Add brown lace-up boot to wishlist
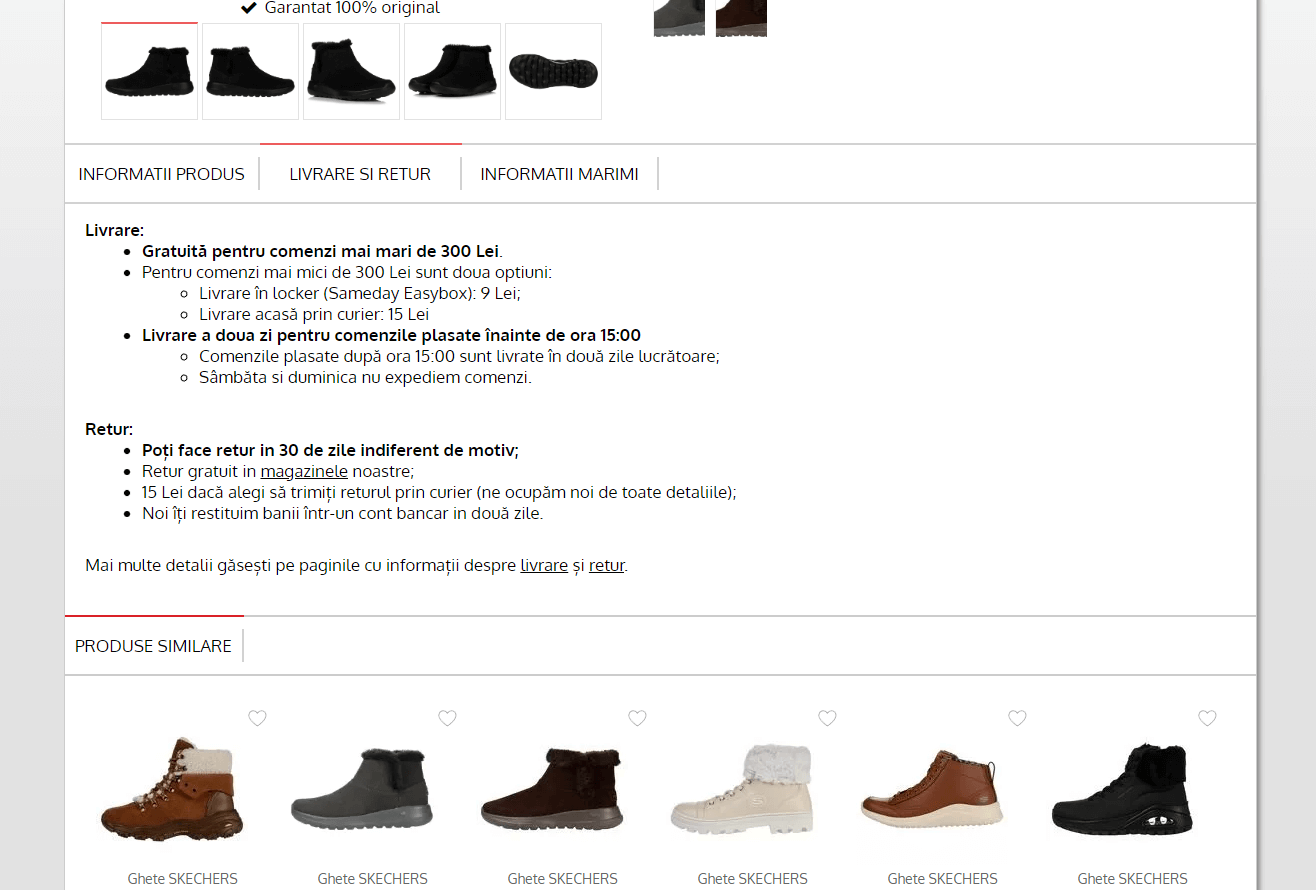The image size is (1316, 890). pyautogui.click(x=257, y=718)
